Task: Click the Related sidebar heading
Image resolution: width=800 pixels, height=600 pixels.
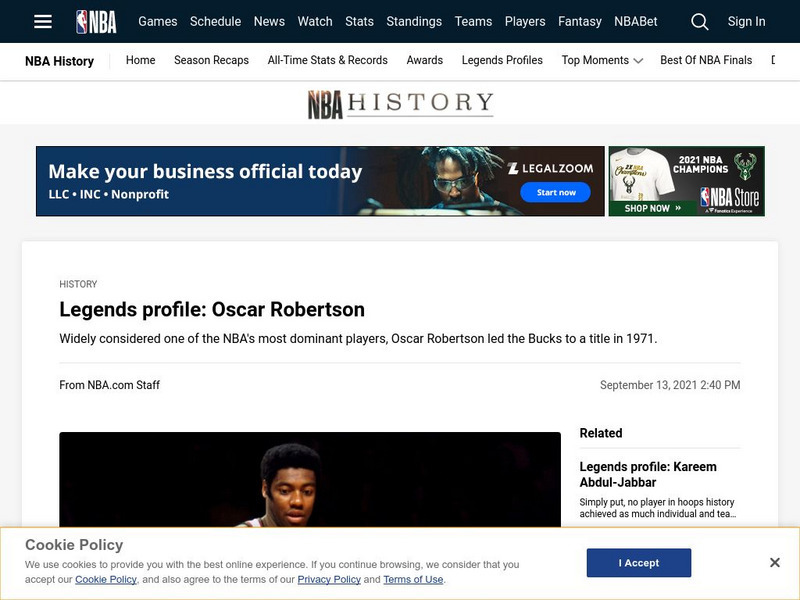Action: pos(601,433)
